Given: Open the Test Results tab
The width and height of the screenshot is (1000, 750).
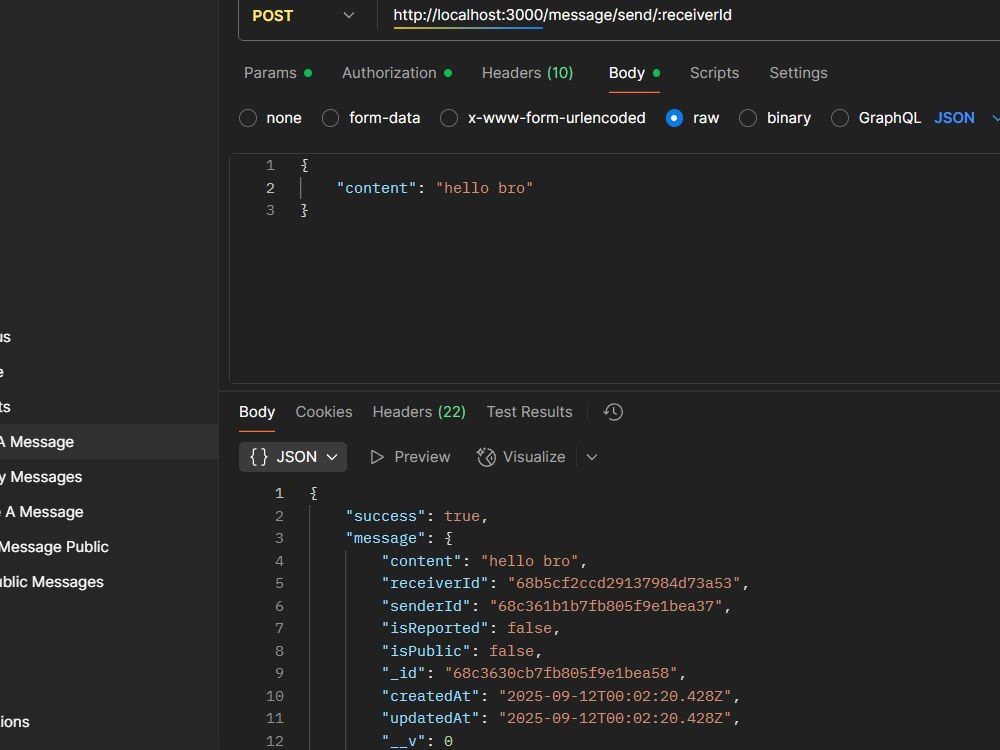Looking at the screenshot, I should pyautogui.click(x=529, y=412).
